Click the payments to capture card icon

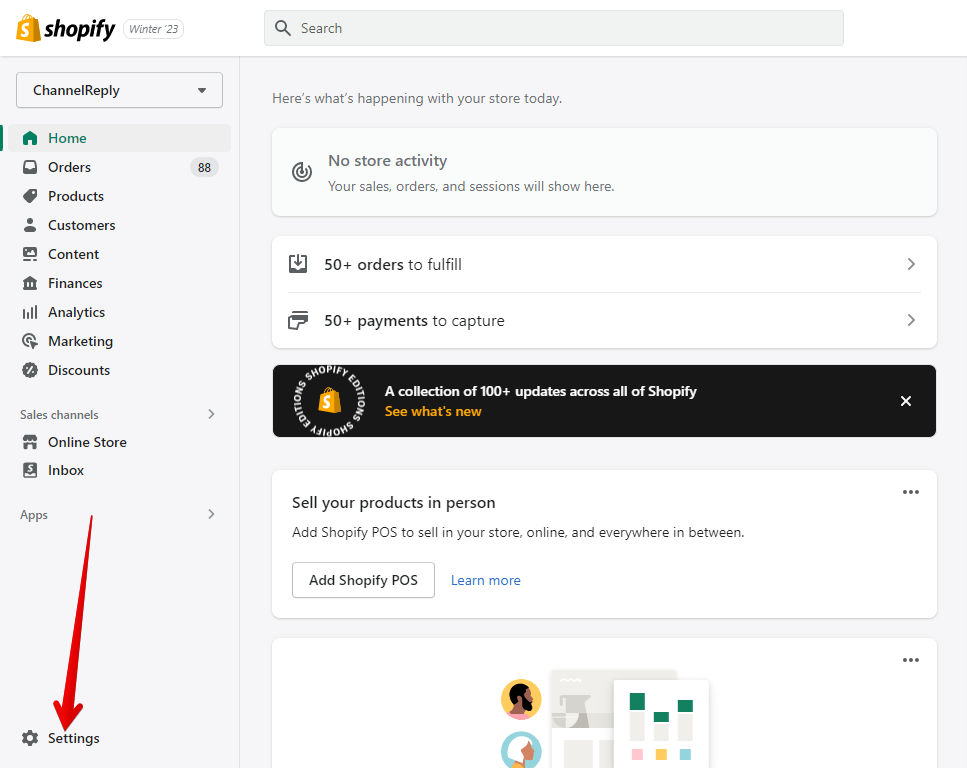[x=298, y=320]
